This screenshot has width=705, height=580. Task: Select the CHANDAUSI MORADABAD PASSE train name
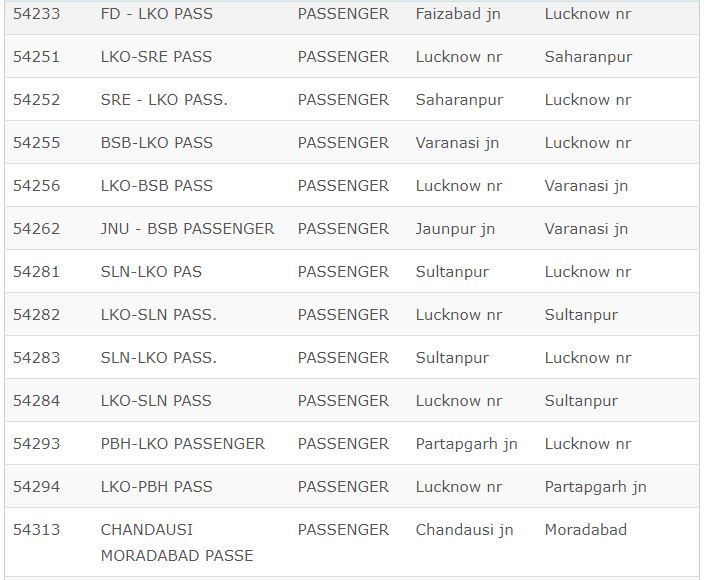[176, 542]
